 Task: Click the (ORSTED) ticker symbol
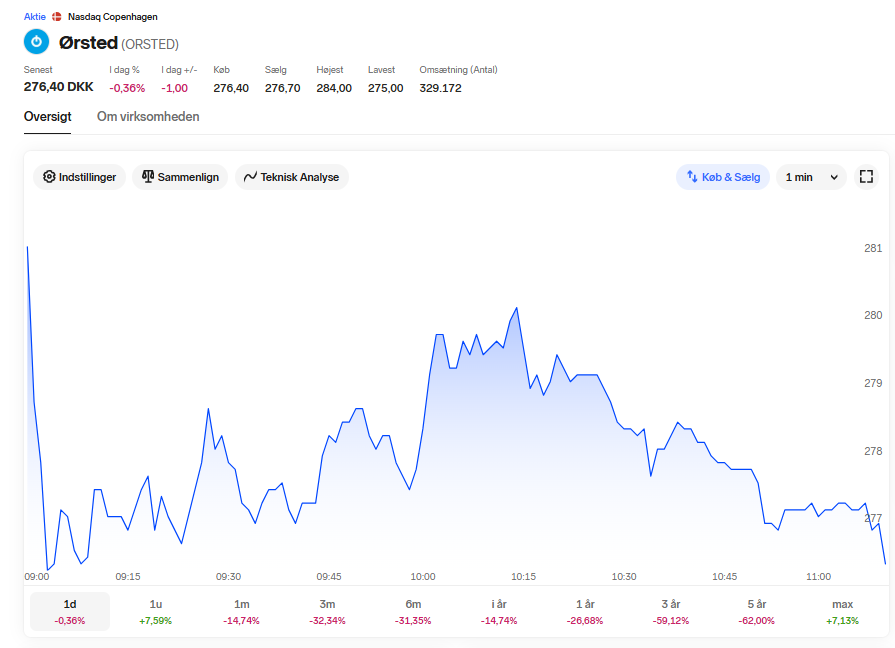pos(150,45)
